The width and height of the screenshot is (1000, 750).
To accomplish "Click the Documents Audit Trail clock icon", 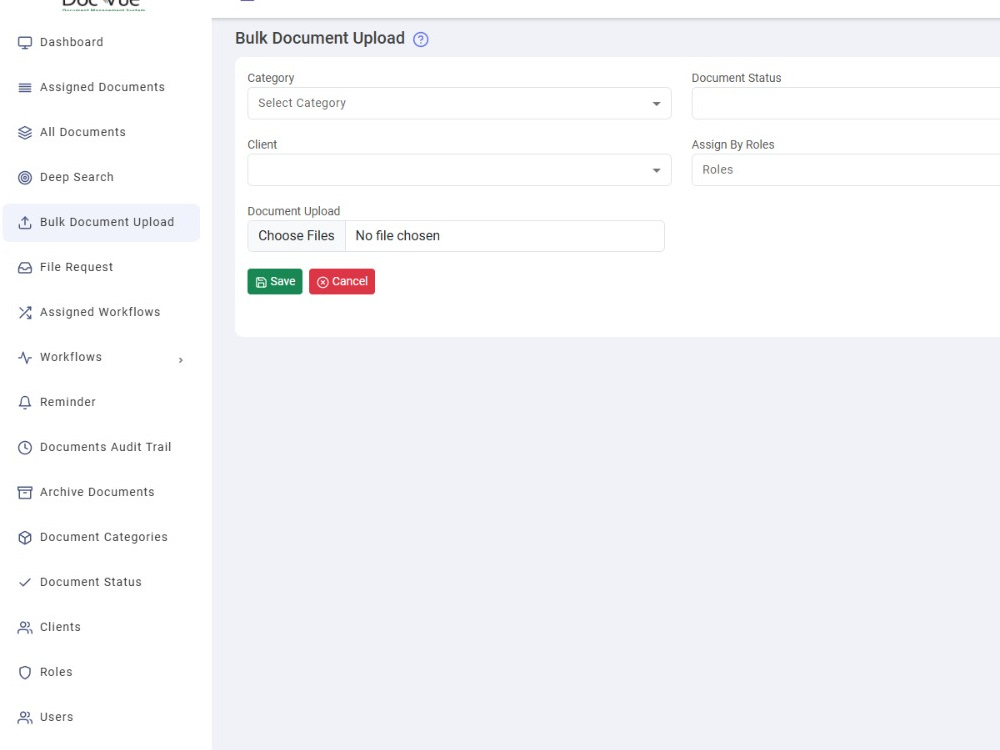I will (x=25, y=448).
